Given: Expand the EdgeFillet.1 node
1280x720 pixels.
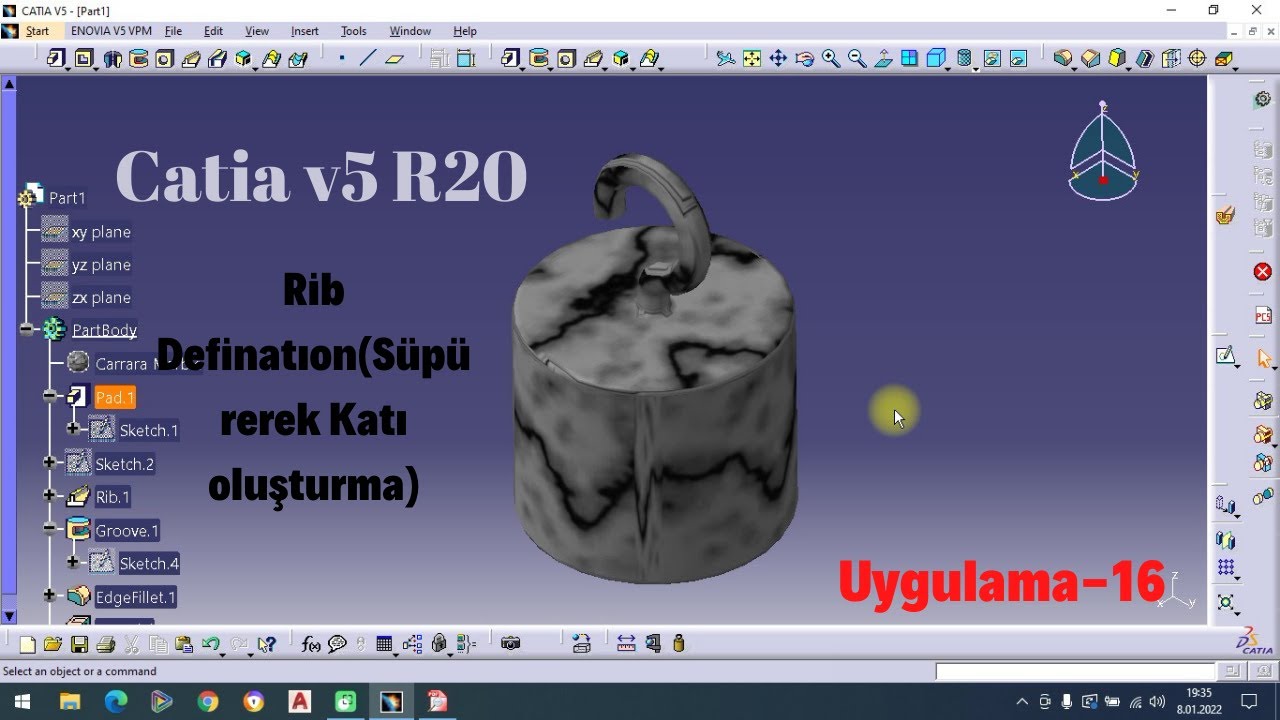Looking at the screenshot, I should tap(50, 596).
